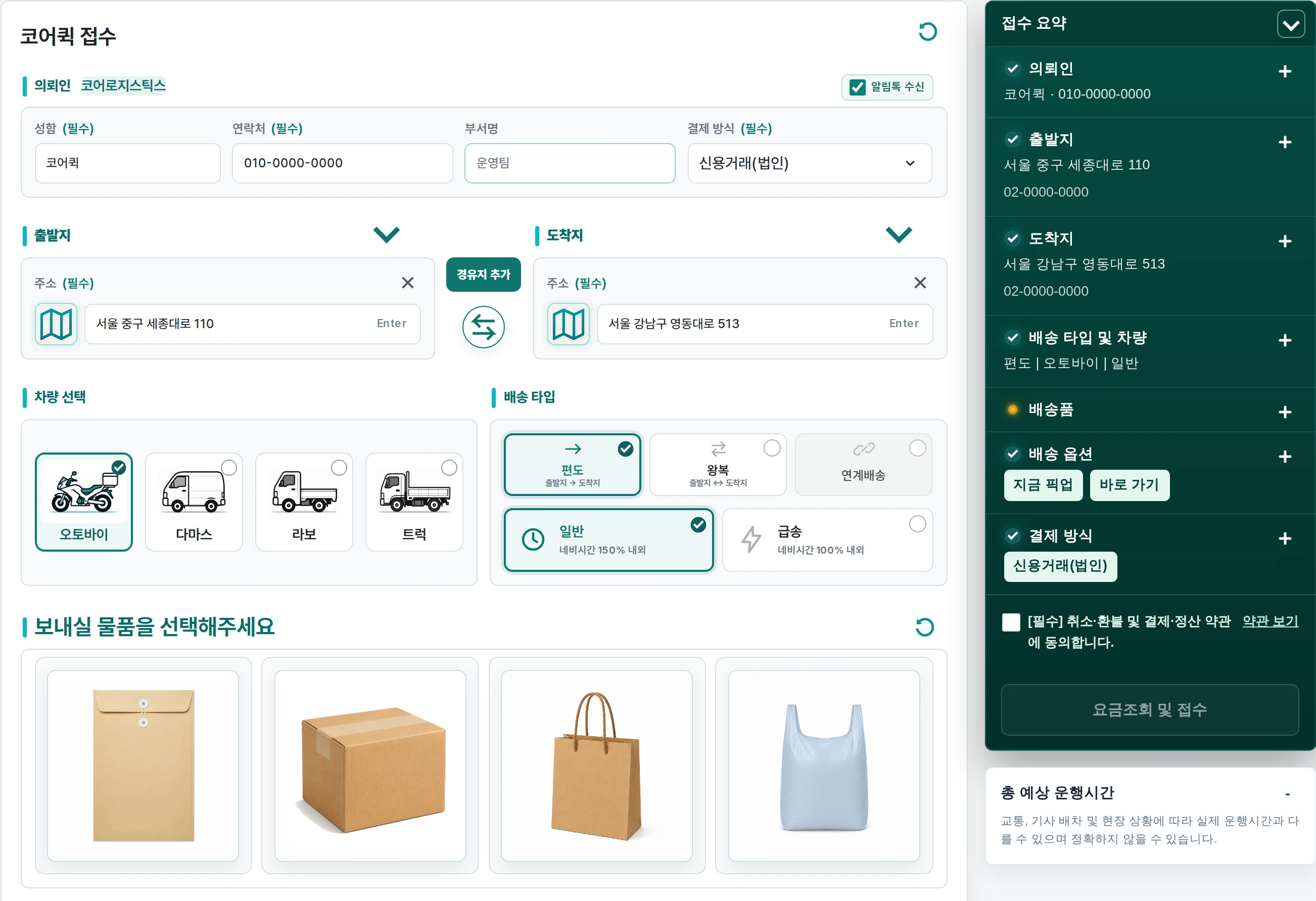Viewport: 1316px width, 901px height.
Task: Collapse the 접수 요약 panel
Action: point(1291,25)
